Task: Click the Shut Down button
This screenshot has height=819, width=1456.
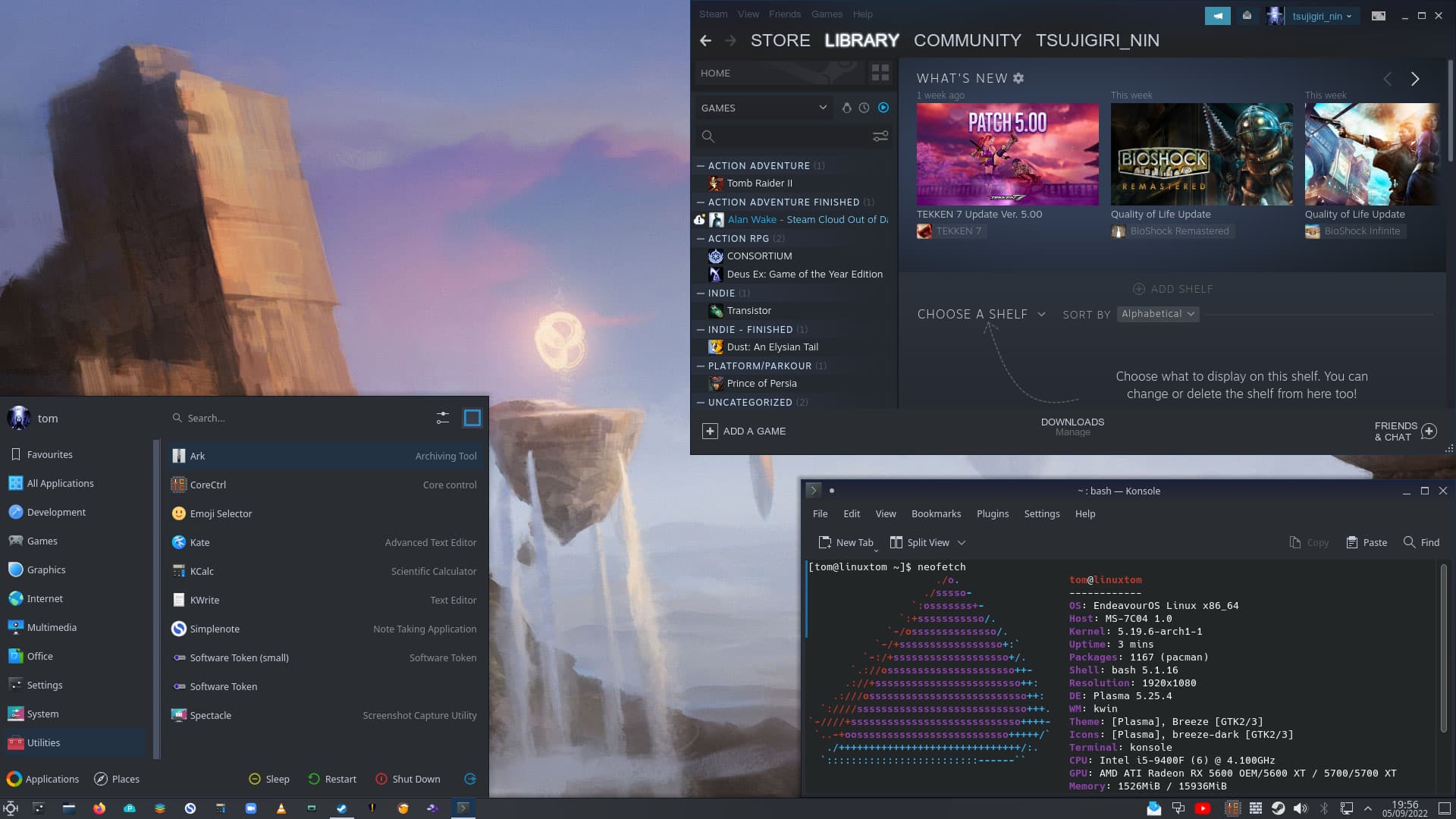Action: [407, 779]
